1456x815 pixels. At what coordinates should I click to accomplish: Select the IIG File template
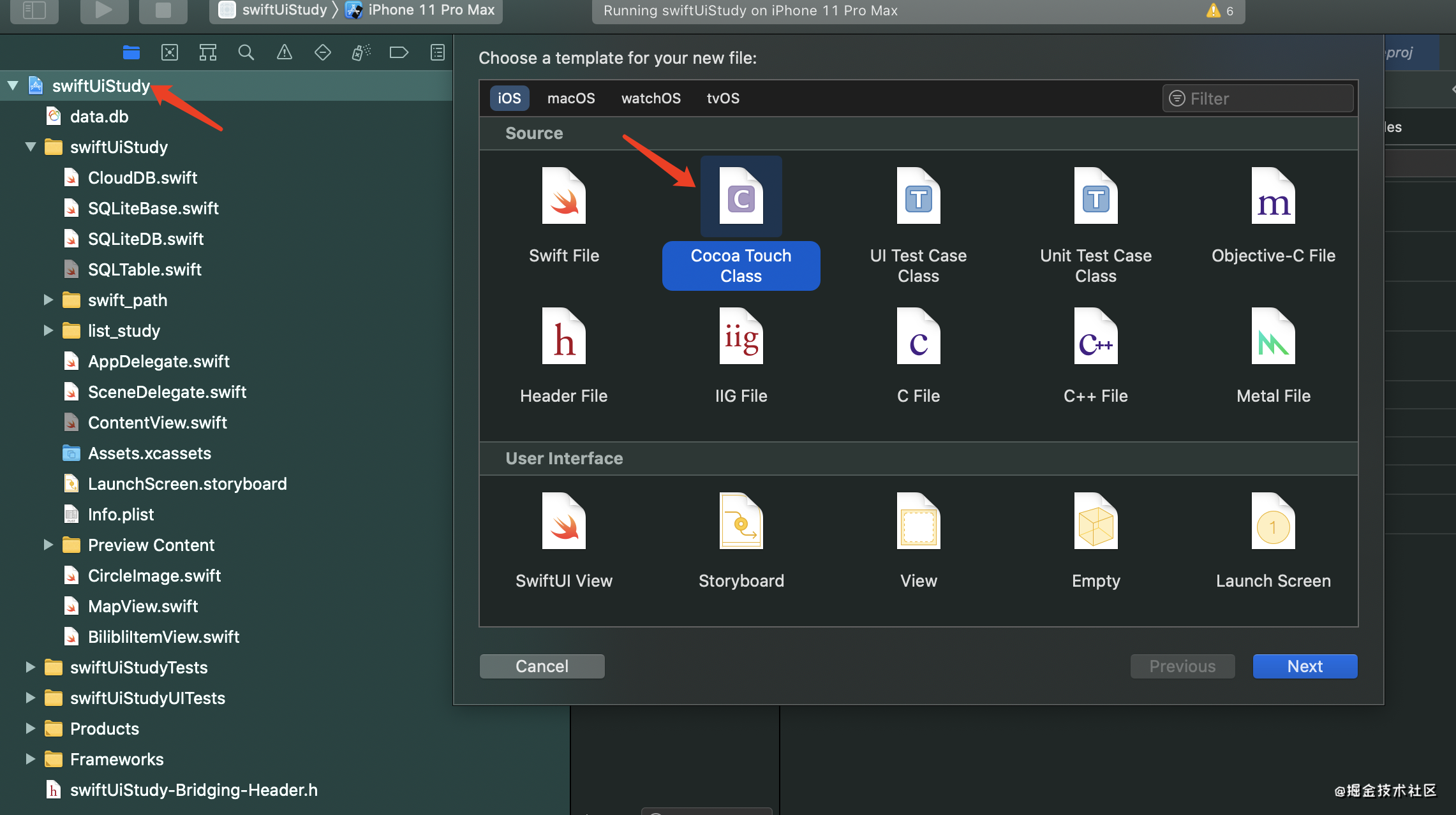(741, 357)
